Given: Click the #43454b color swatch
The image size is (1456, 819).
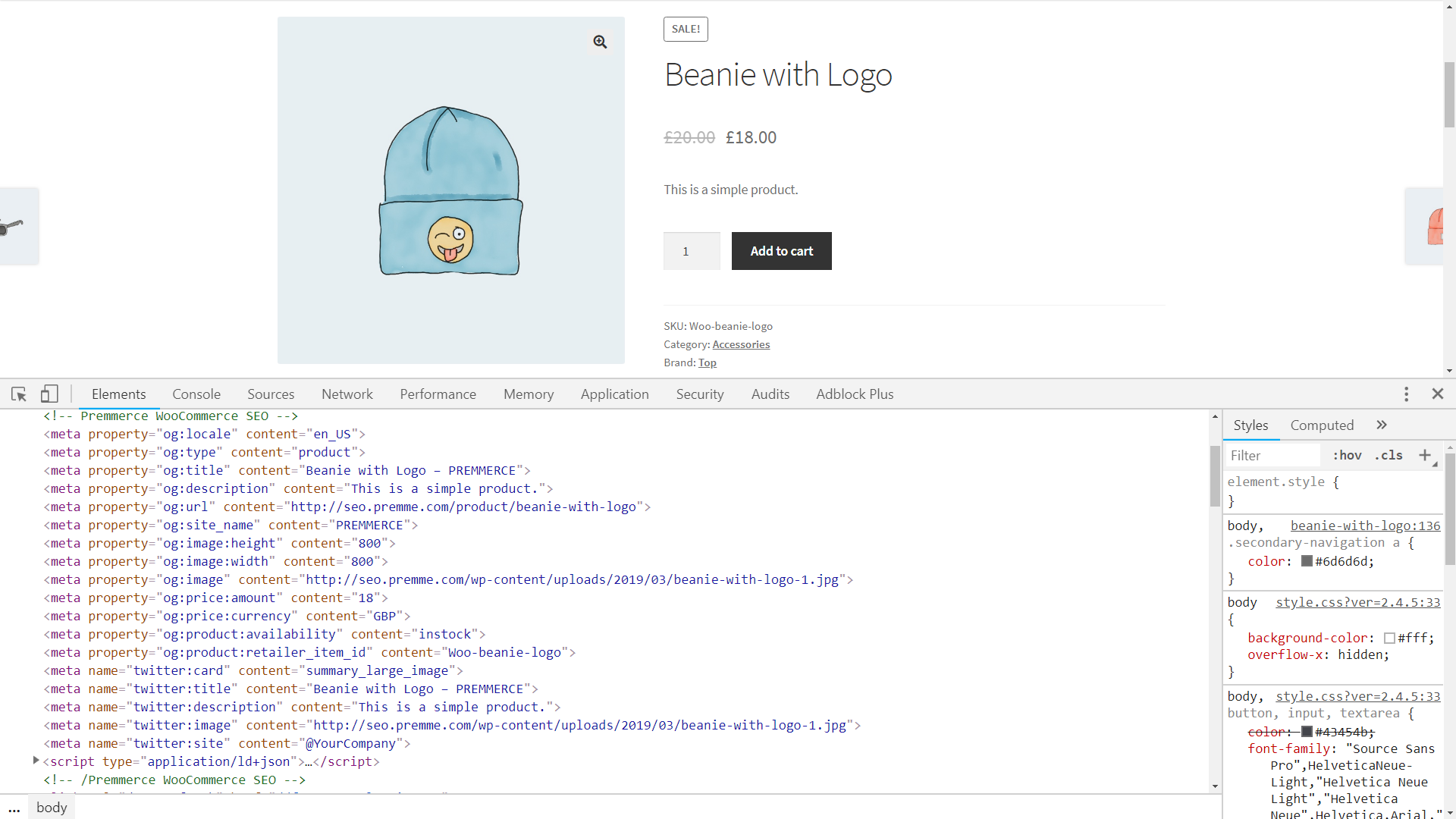Looking at the screenshot, I should click(x=1307, y=732).
